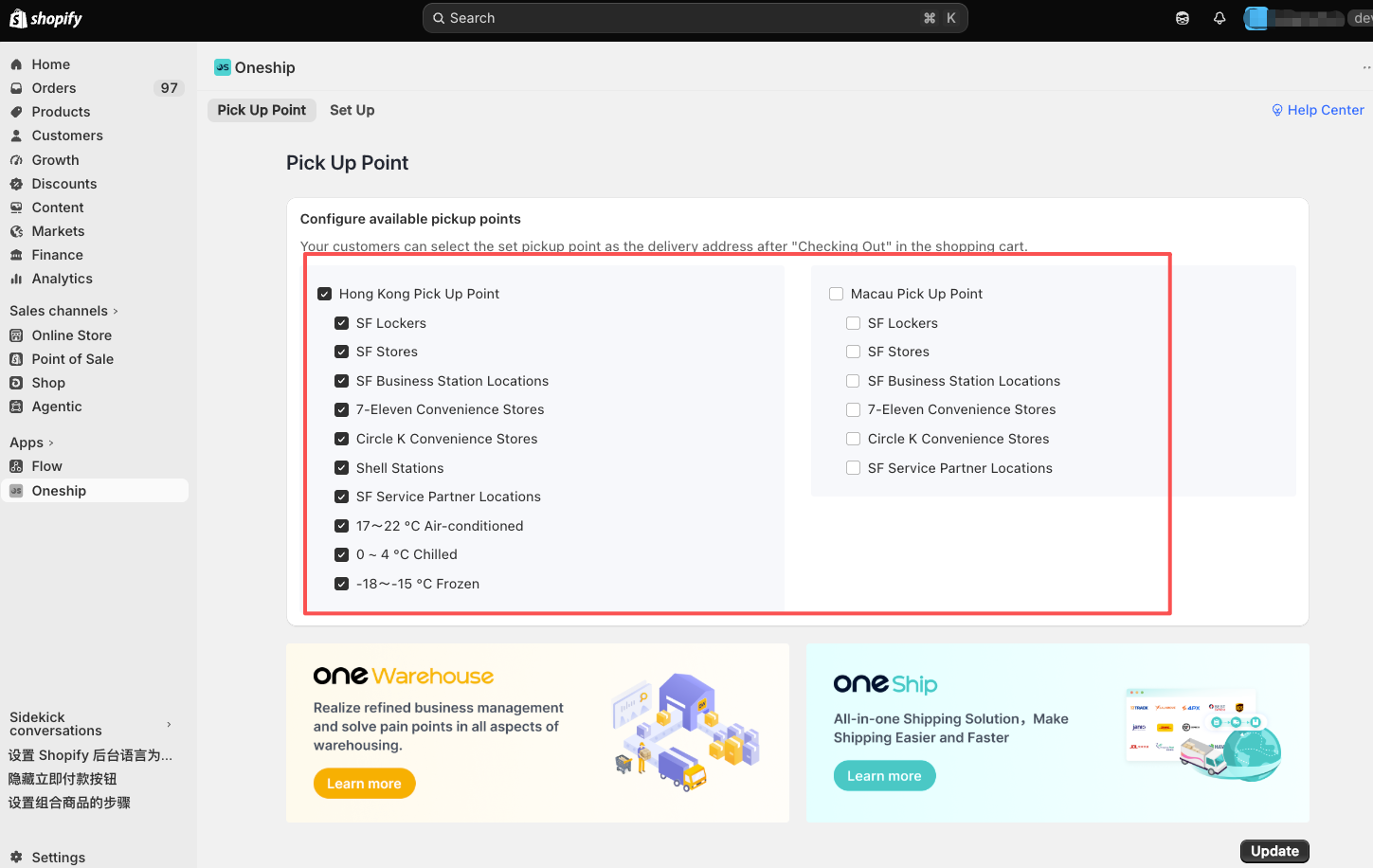Click the Customers person icon
Viewport: 1373px width, 868px height.
click(16, 136)
